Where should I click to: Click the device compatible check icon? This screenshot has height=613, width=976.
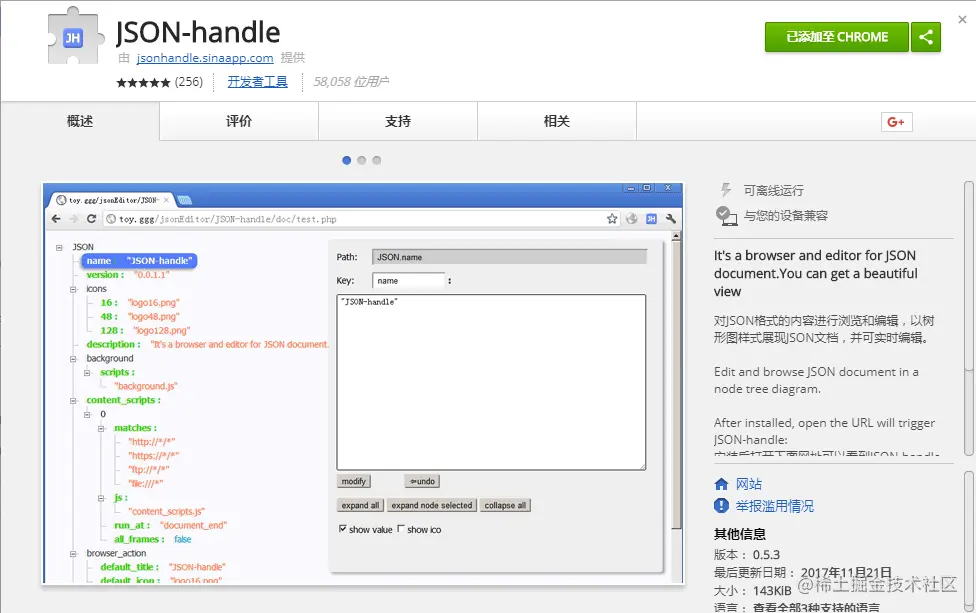[x=726, y=215]
